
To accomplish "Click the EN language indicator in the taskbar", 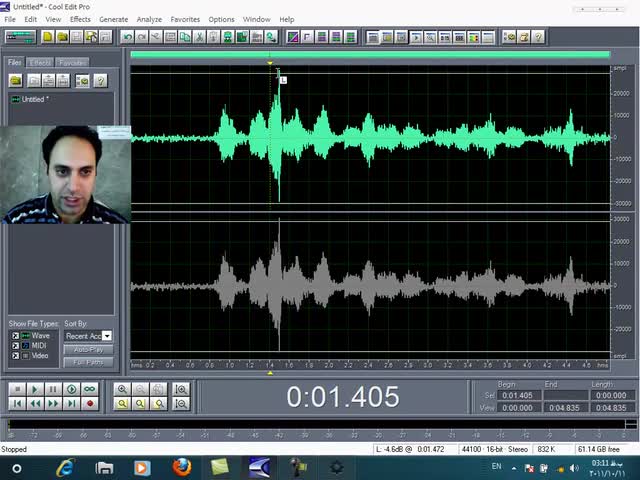I will point(496,466).
